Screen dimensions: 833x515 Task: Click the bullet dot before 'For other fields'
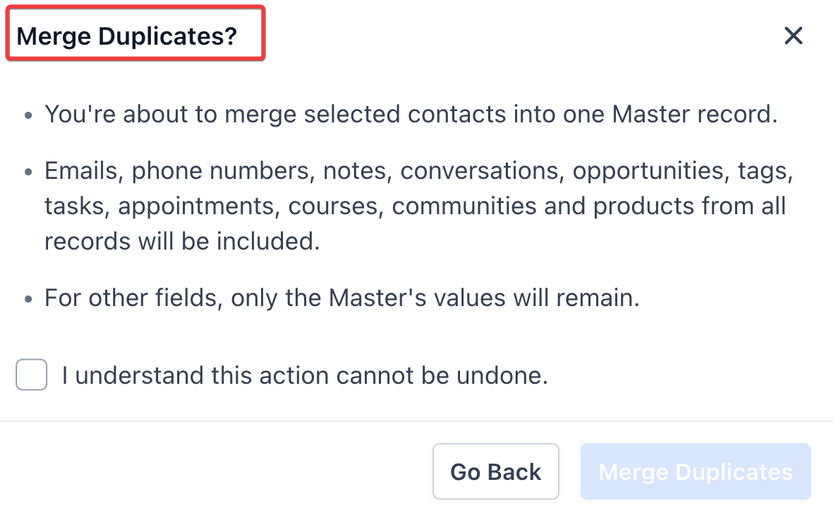[28, 299]
